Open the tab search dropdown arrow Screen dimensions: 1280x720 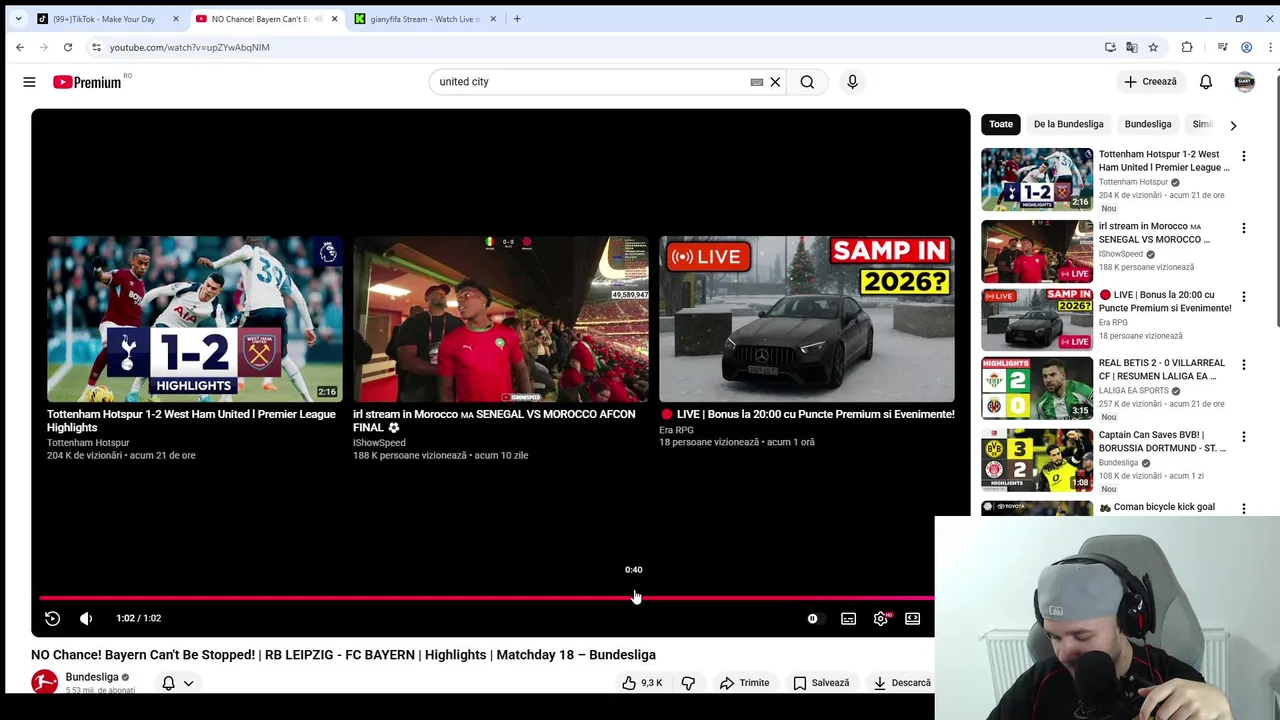coord(18,19)
